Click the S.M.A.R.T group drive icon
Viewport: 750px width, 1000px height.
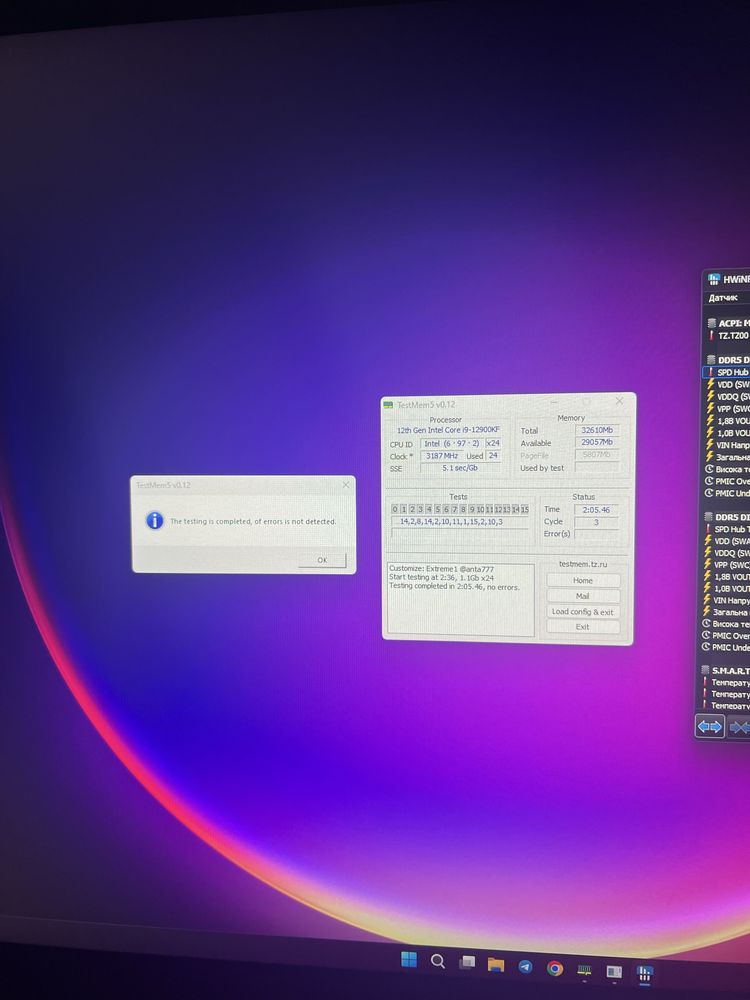click(x=705, y=670)
